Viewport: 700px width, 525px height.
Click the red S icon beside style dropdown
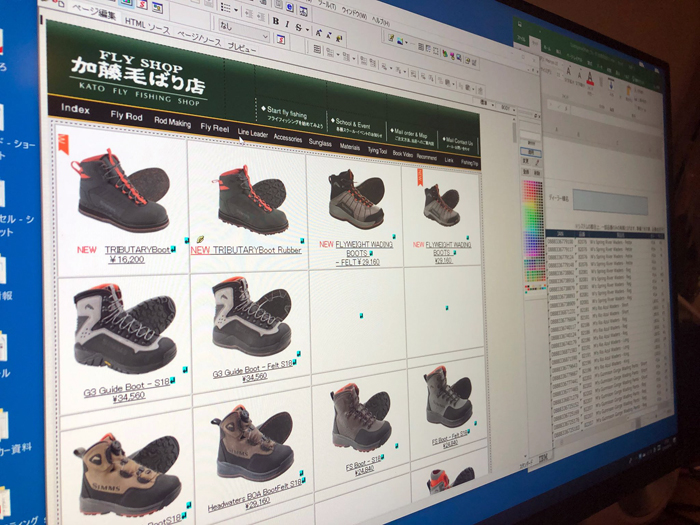[x=280, y=39]
